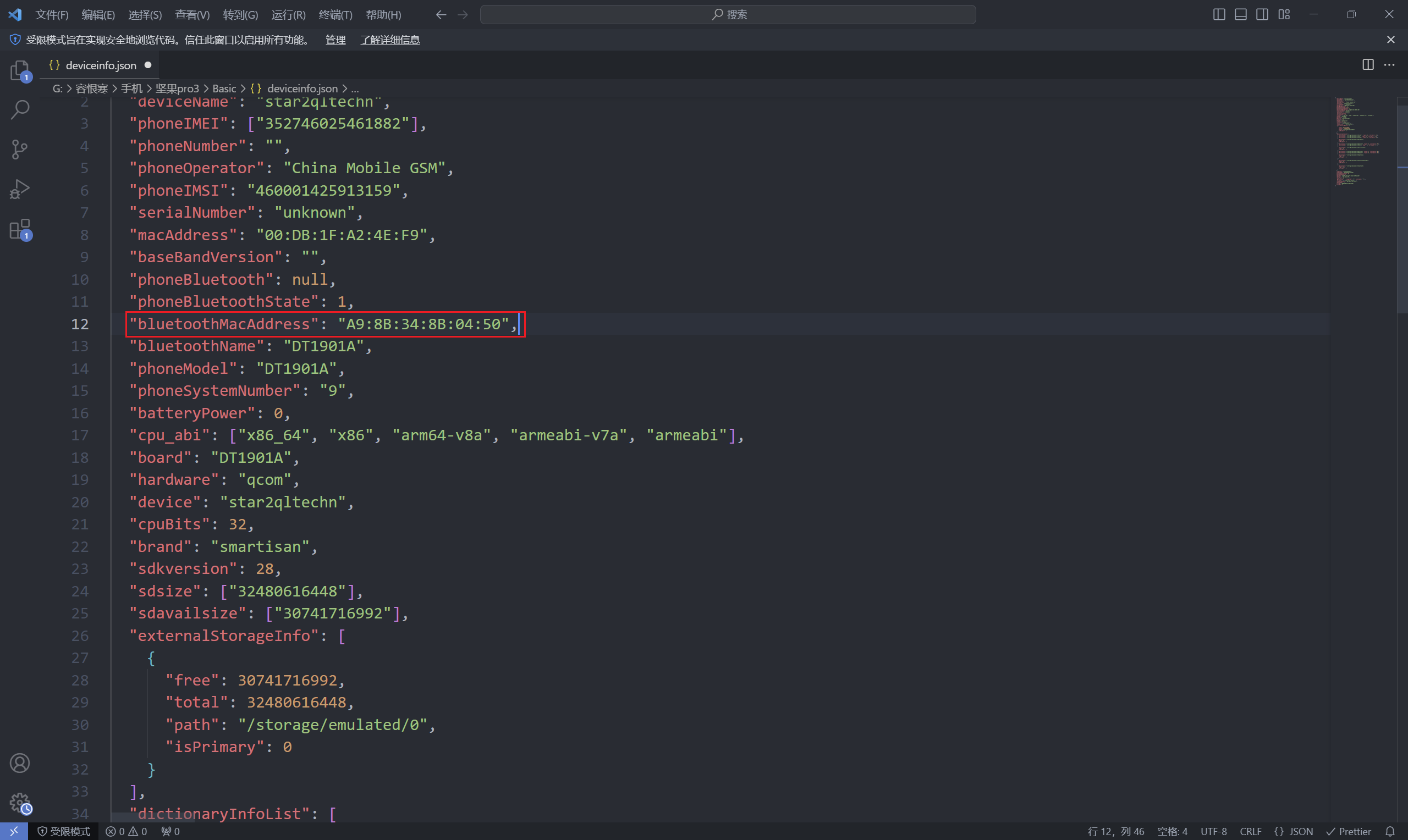
Task: Open the Search view icon
Action: coord(20,110)
